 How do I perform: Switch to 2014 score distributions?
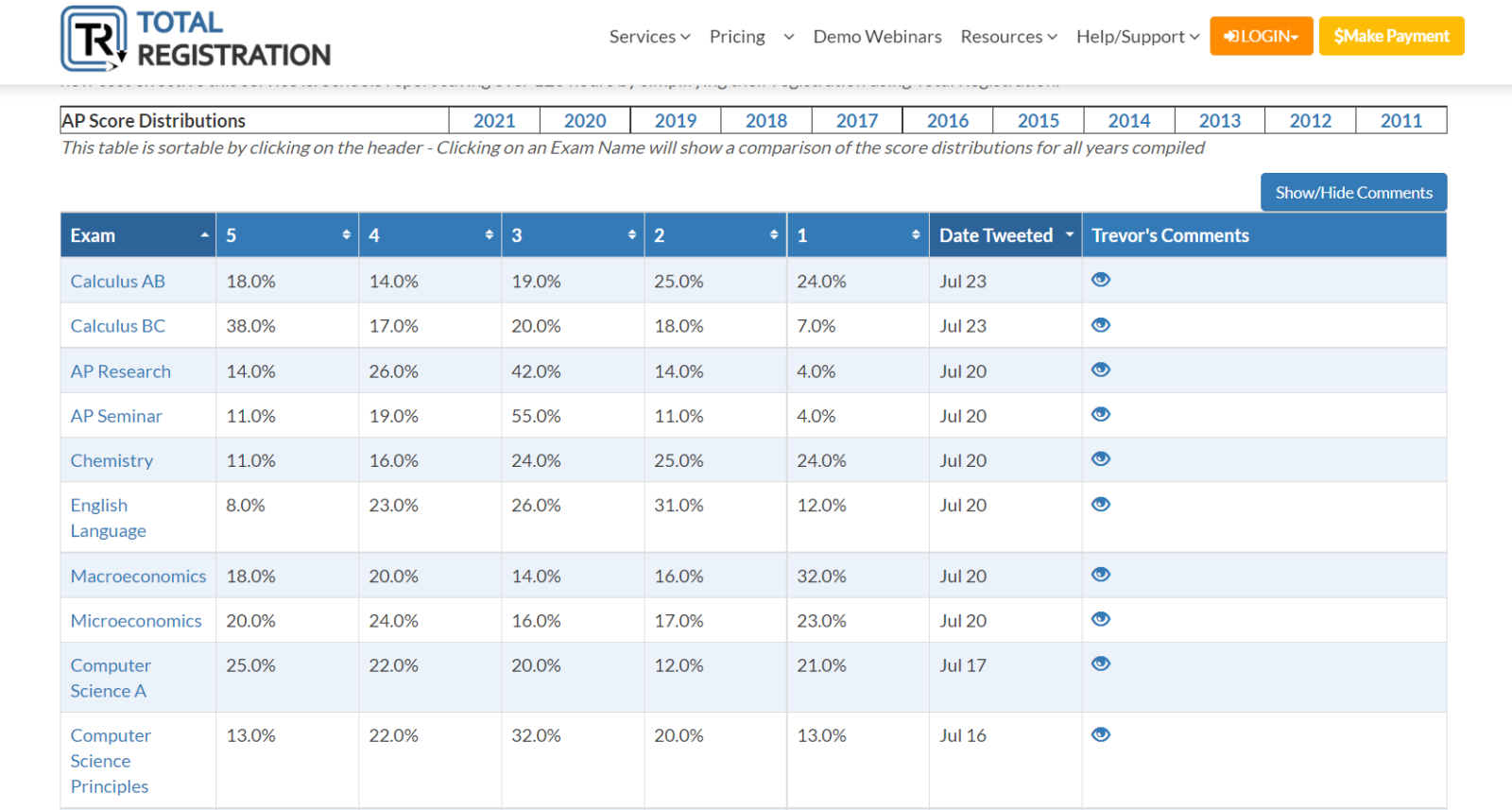1129,121
